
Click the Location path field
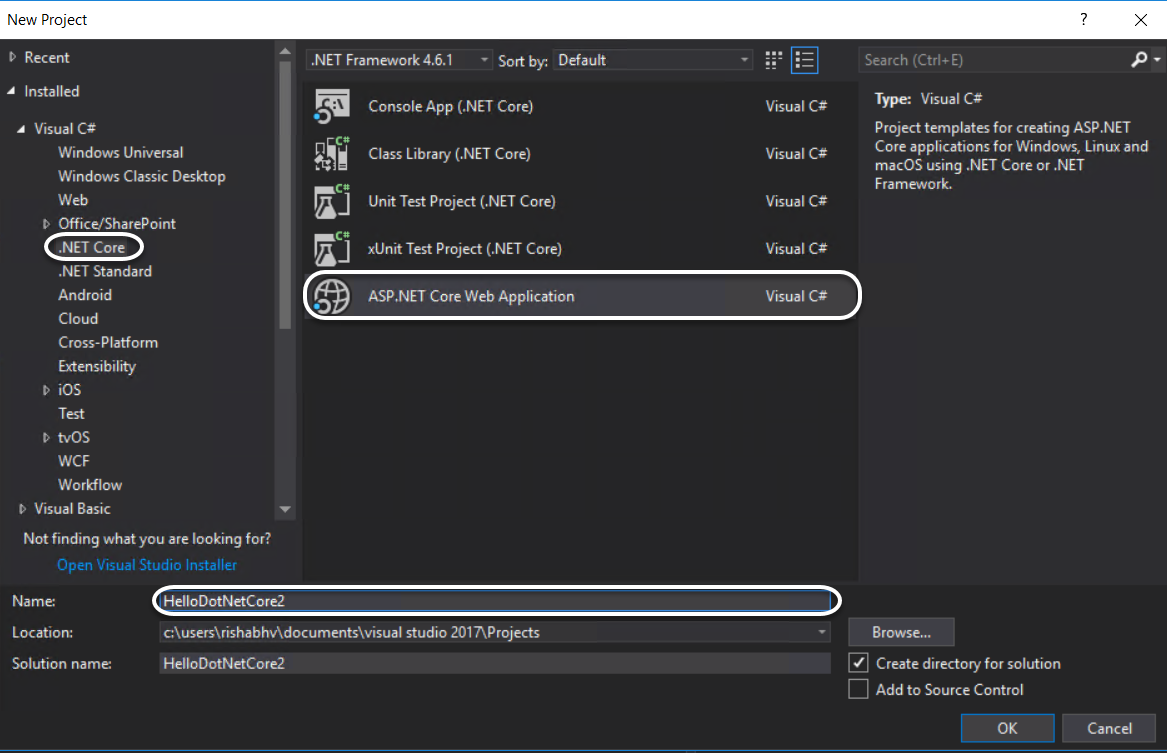coord(487,632)
